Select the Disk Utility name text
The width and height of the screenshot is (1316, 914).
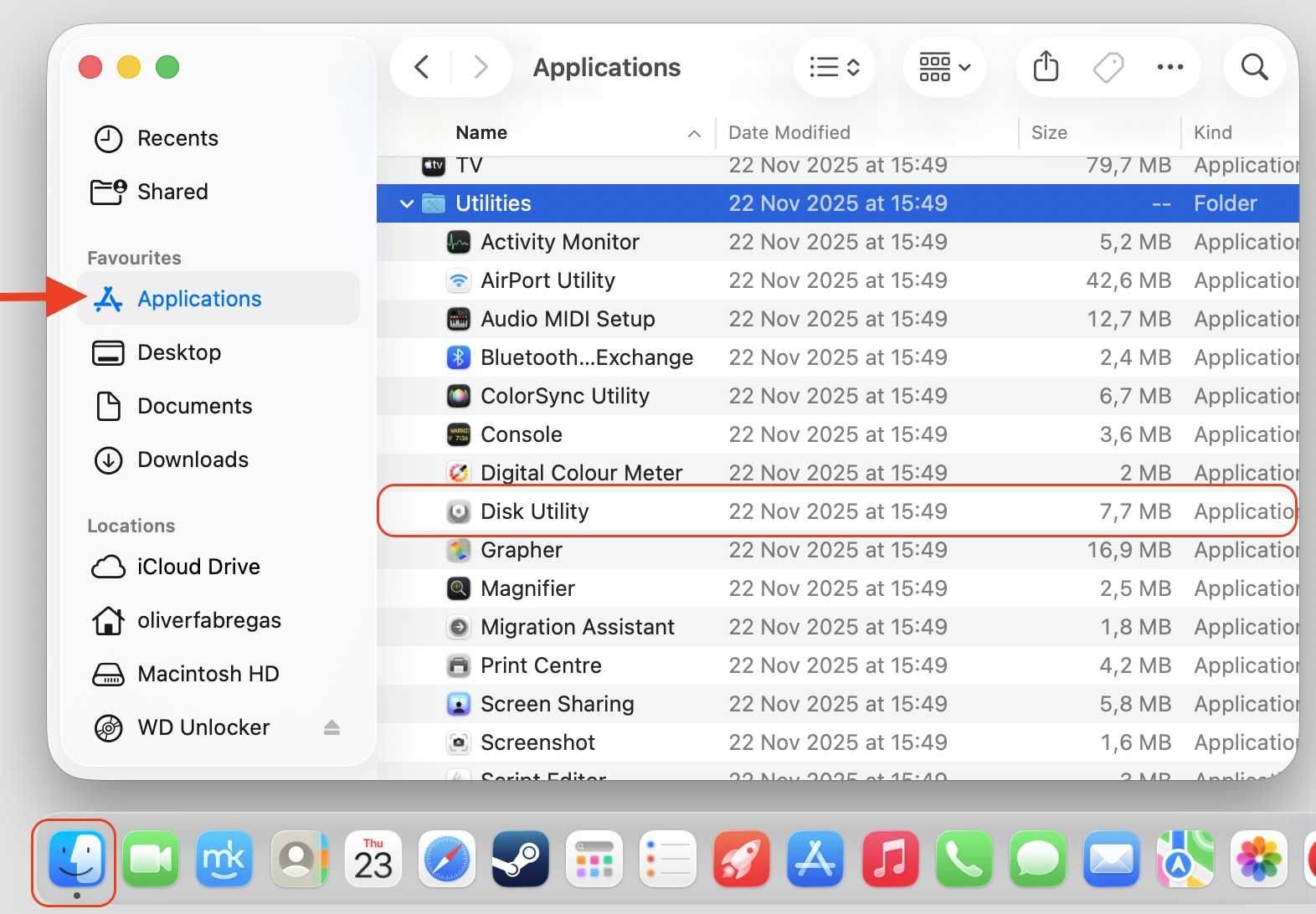pyautogui.click(x=535, y=511)
